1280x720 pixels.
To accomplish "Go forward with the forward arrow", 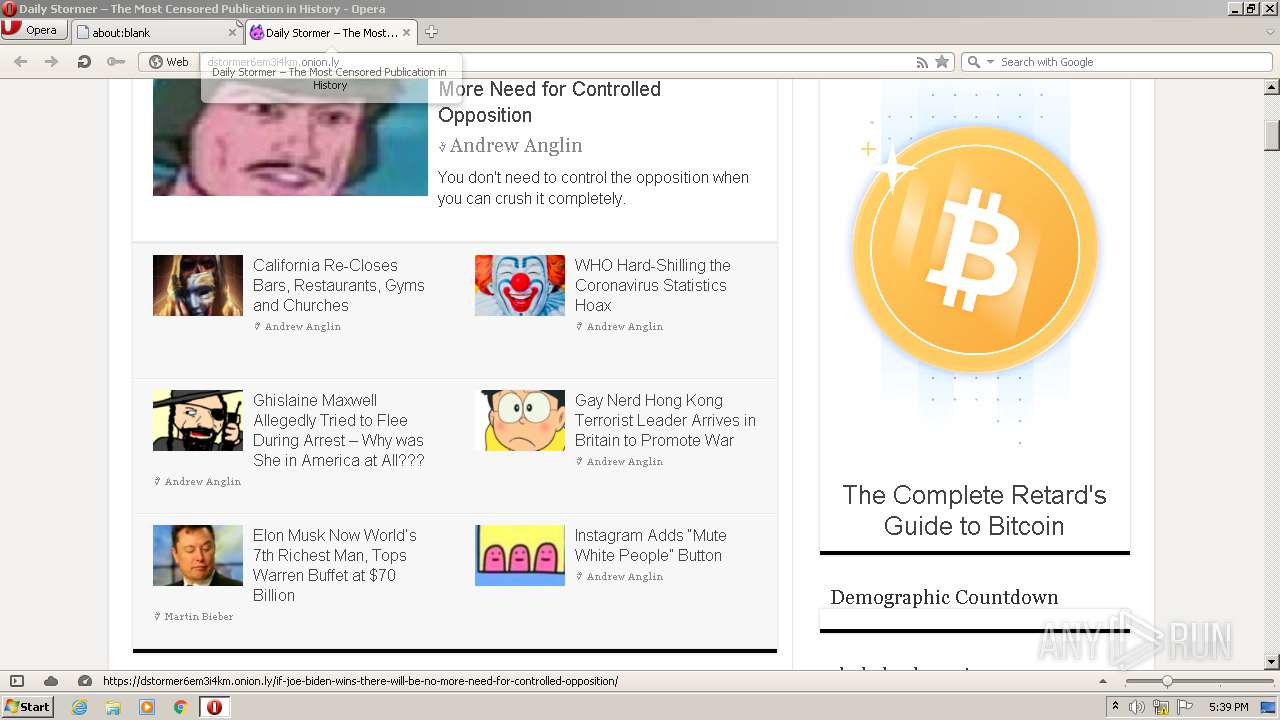I will 52,62.
